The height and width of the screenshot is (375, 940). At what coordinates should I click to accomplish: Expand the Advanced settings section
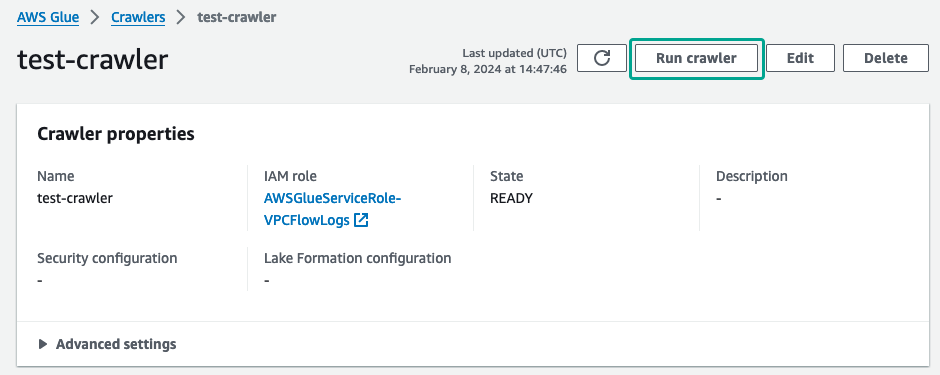pos(107,344)
